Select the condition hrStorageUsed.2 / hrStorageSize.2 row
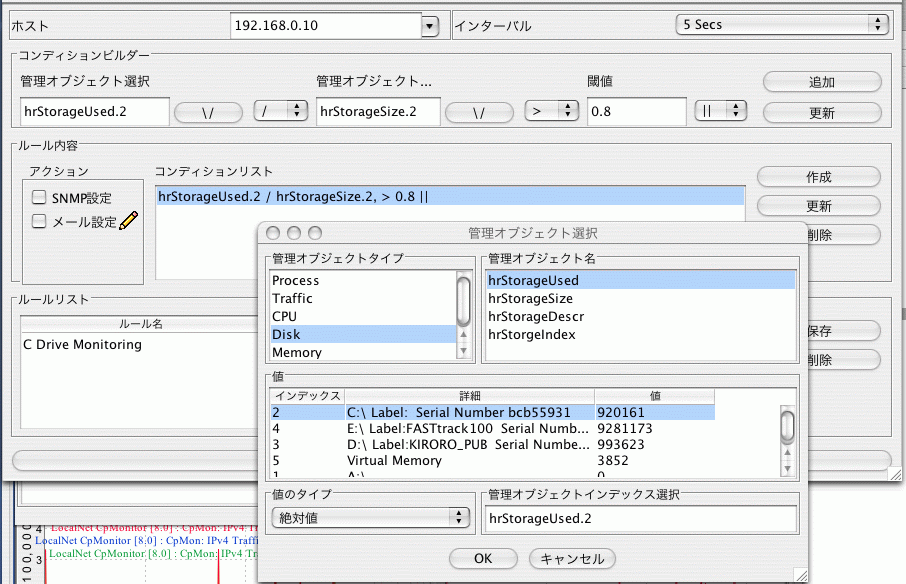The width and height of the screenshot is (906, 584). pyautogui.click(x=450, y=196)
